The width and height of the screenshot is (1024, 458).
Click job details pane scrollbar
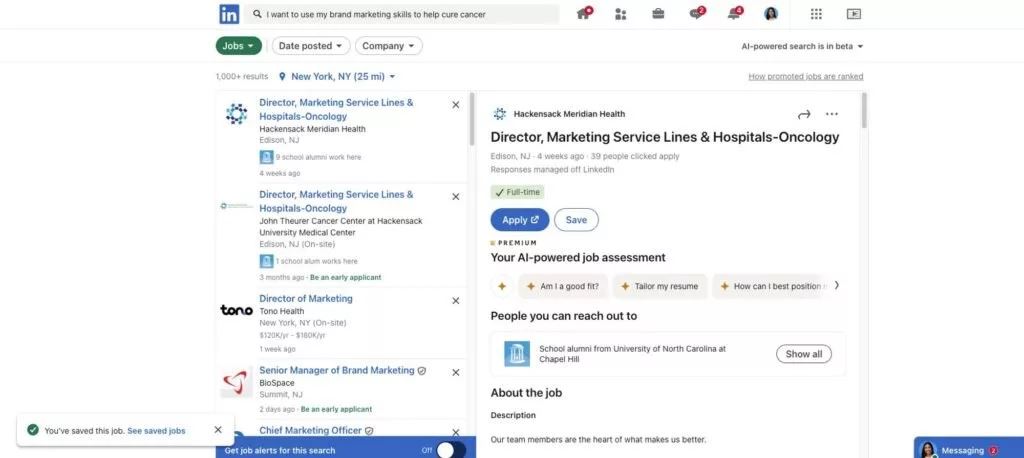(865, 110)
